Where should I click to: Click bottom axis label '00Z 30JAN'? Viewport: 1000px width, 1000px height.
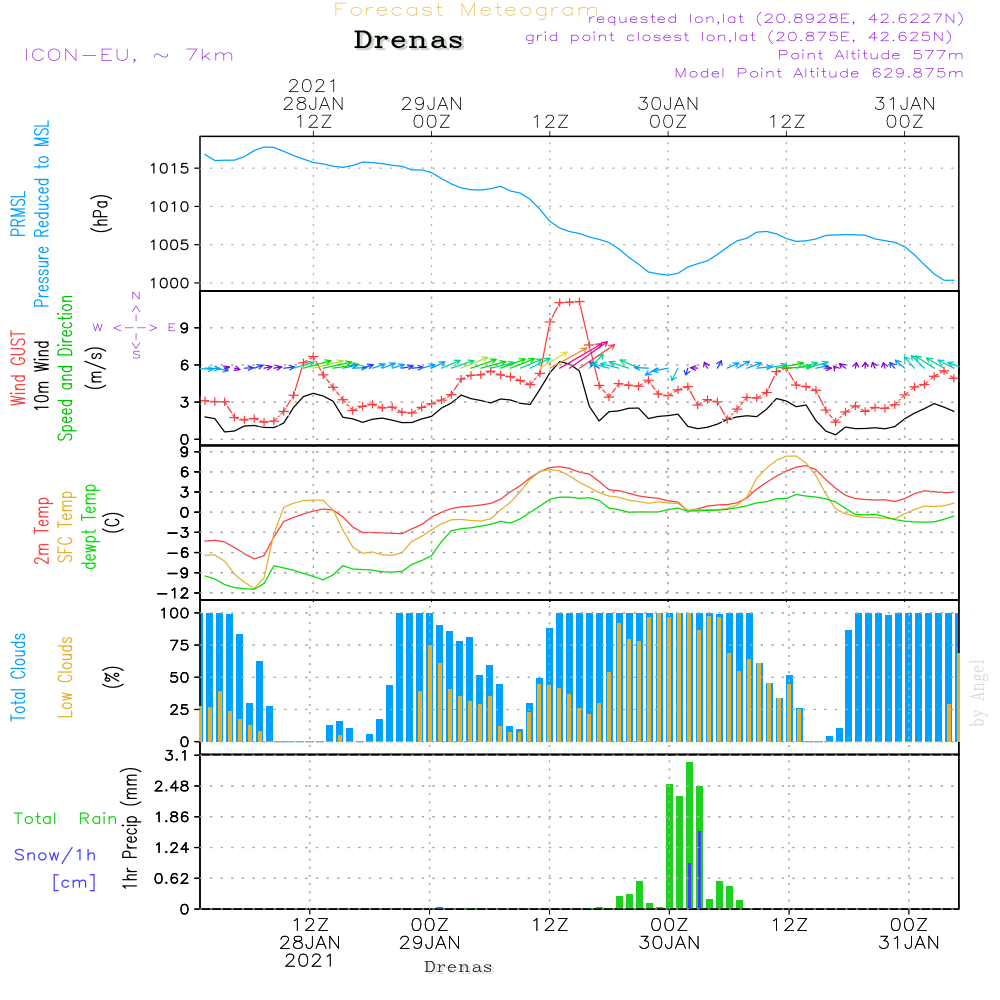coord(669,934)
